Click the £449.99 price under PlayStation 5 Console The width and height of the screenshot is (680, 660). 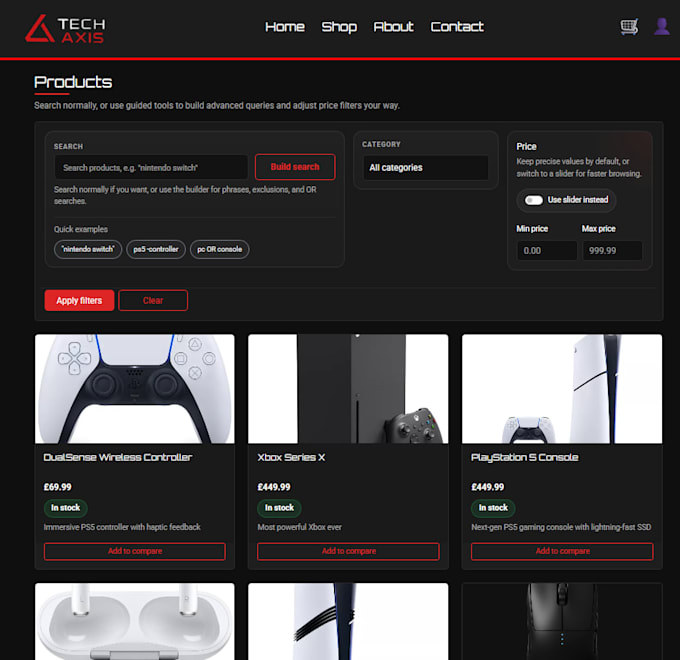click(487, 487)
